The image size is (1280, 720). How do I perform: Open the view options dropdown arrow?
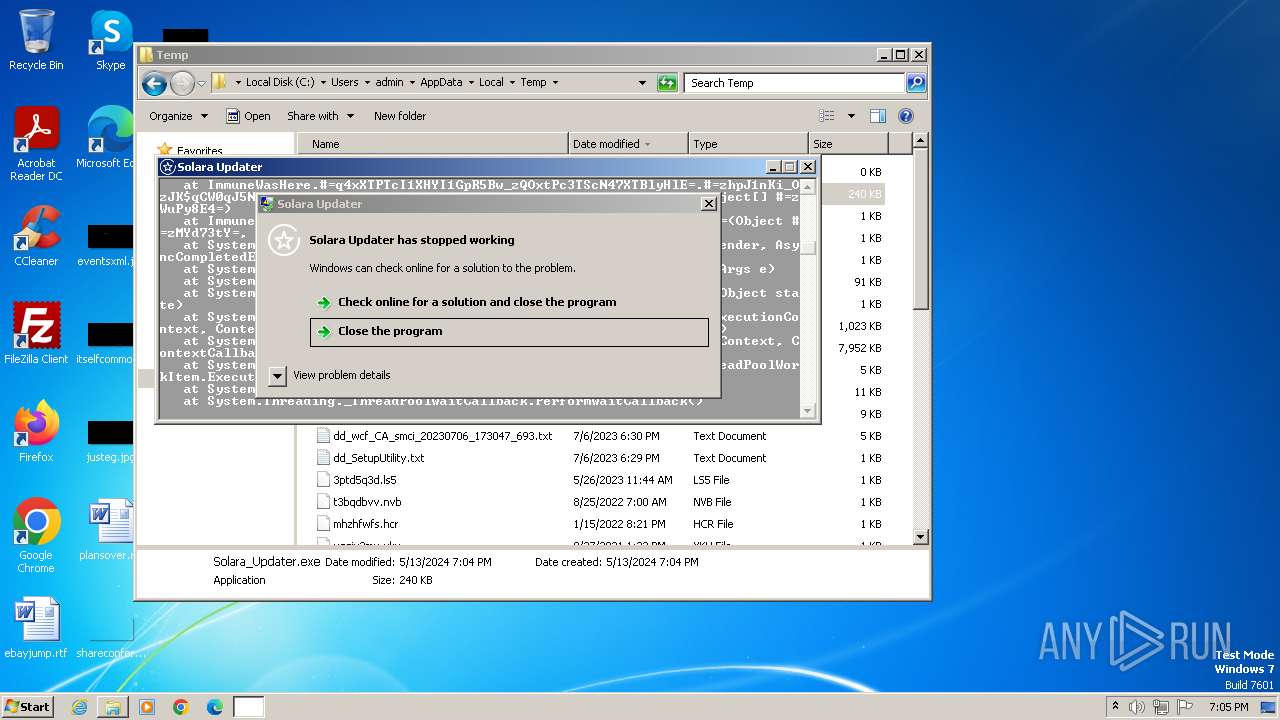[851, 116]
